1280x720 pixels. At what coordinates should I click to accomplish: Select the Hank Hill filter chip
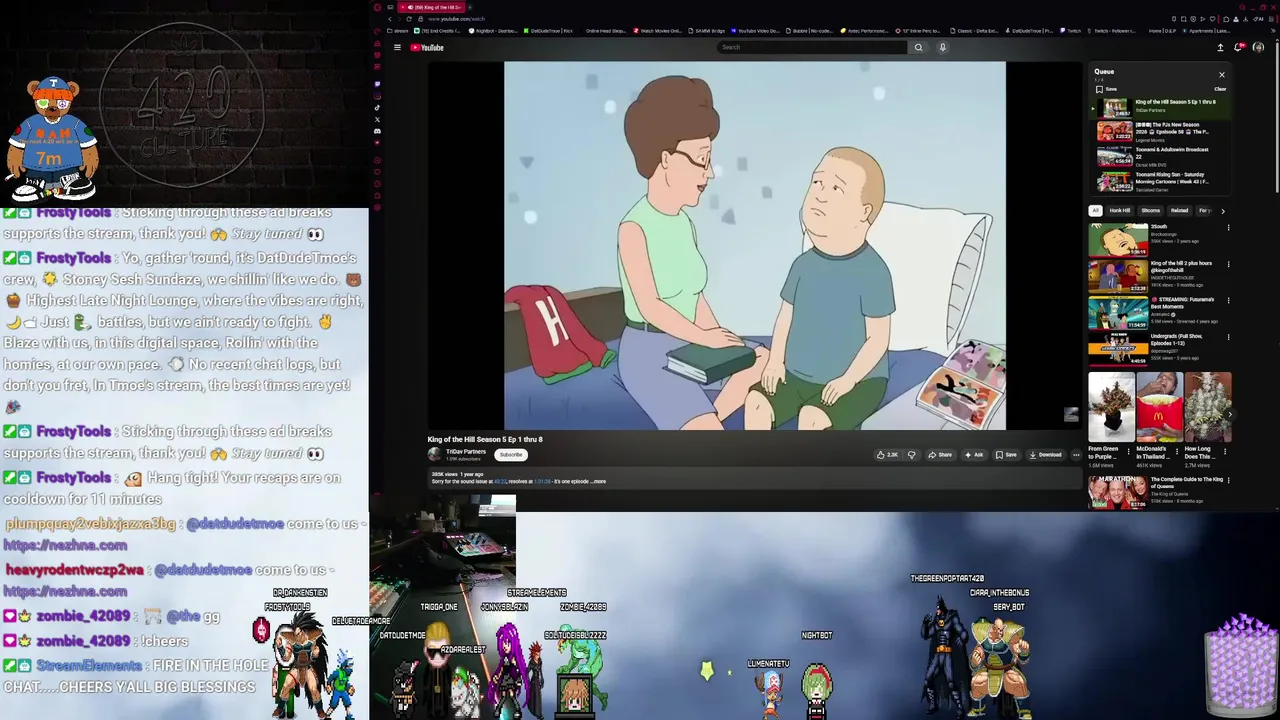click(1120, 211)
